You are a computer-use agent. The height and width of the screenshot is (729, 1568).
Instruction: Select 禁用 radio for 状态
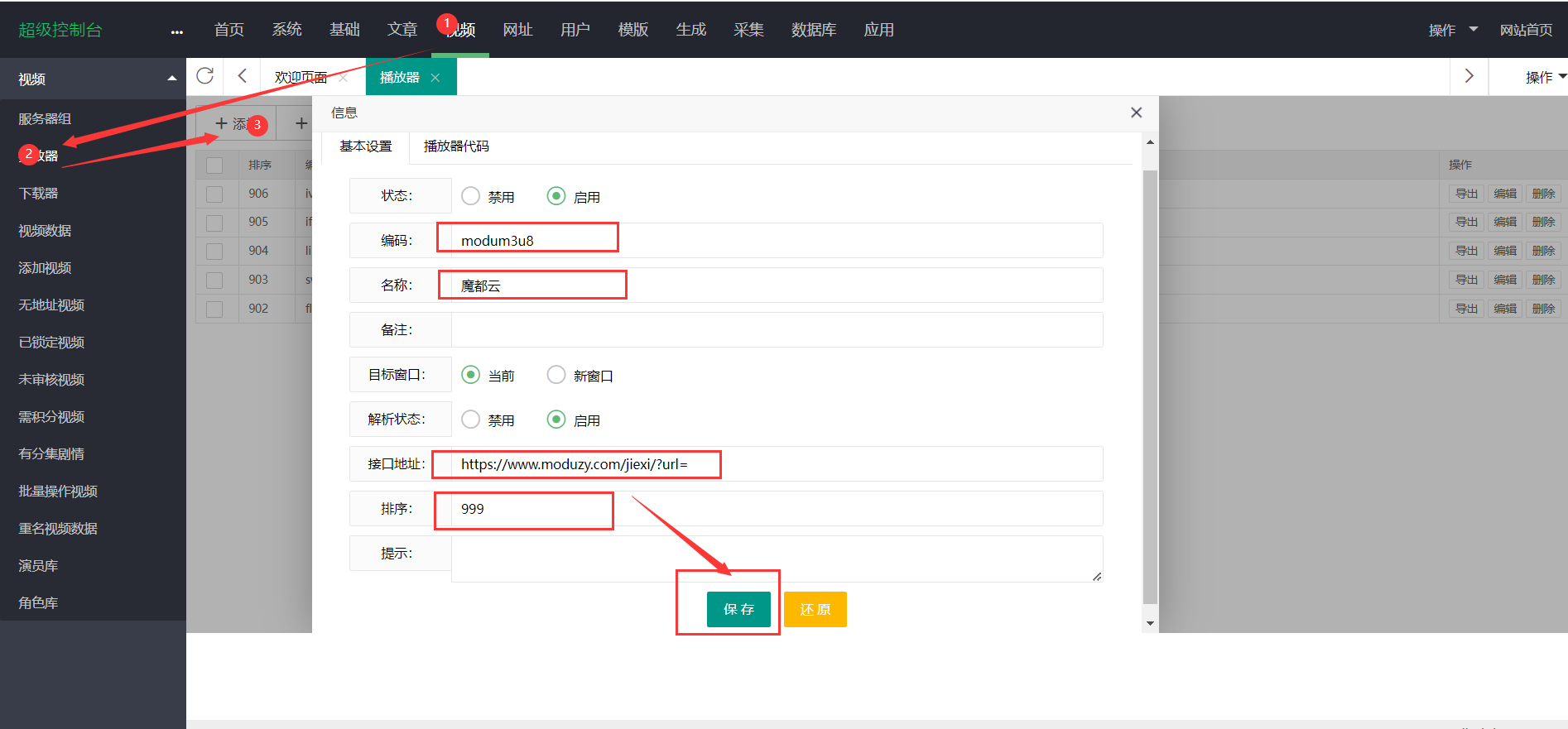[471, 196]
